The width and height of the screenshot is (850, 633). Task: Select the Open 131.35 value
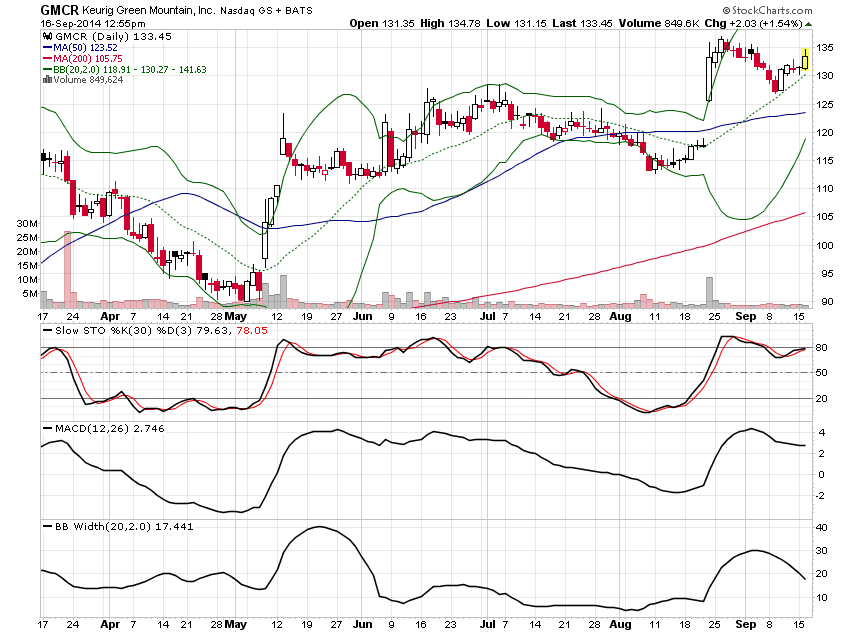382,23
